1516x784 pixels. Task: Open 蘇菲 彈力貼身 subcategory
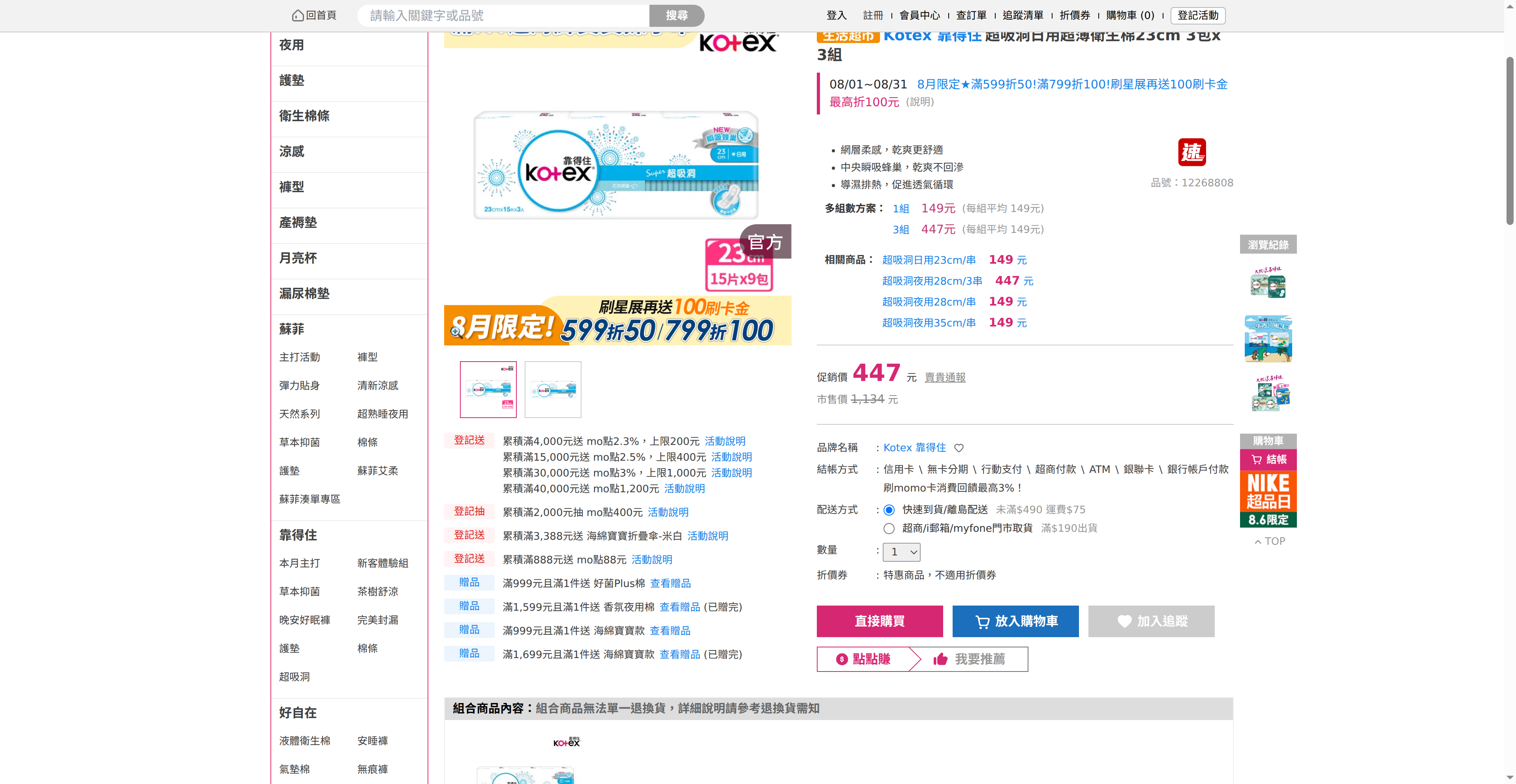[x=300, y=386]
